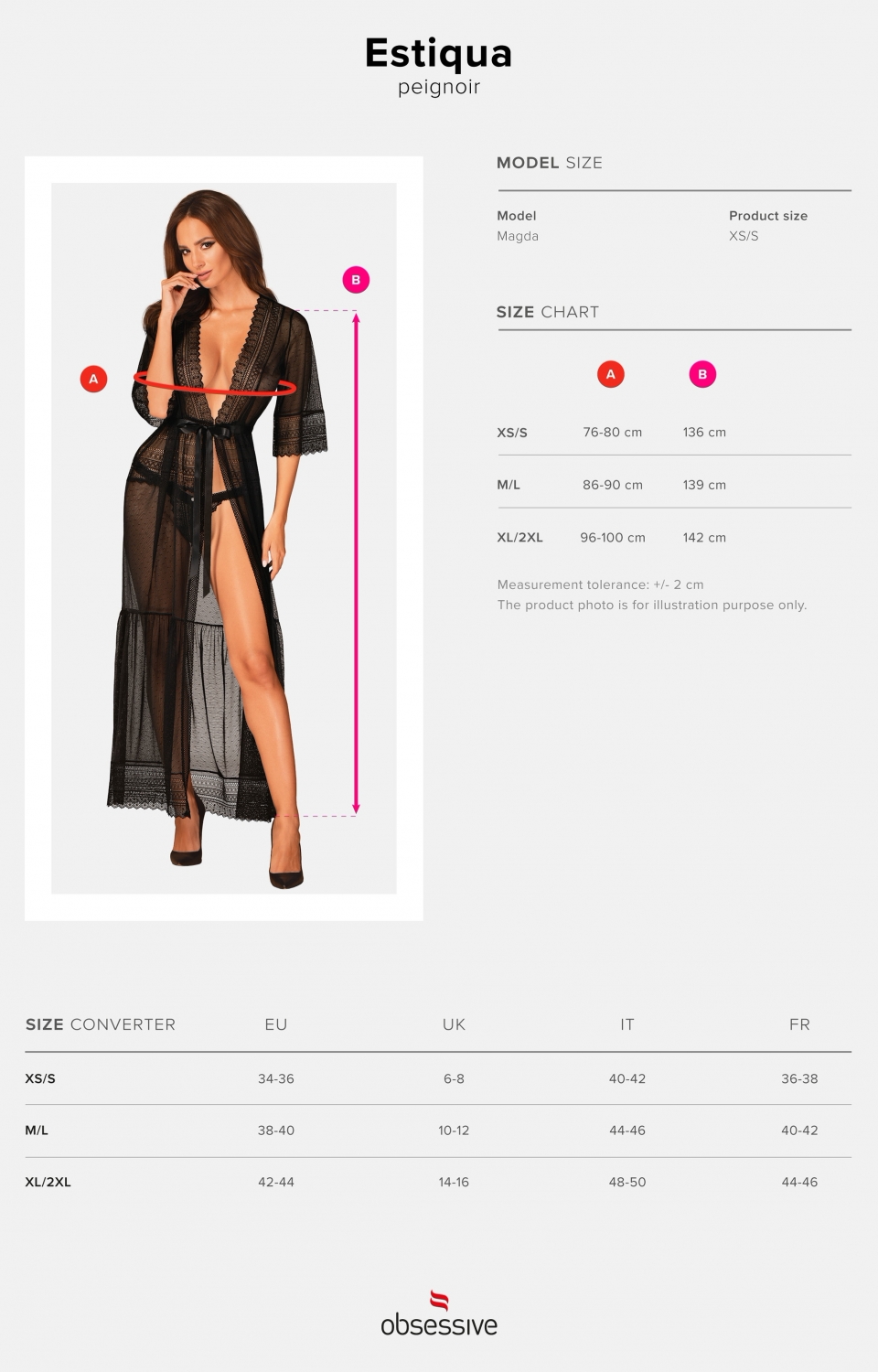This screenshot has width=878, height=1372.
Task: Select the FR column header
Action: (799, 1024)
